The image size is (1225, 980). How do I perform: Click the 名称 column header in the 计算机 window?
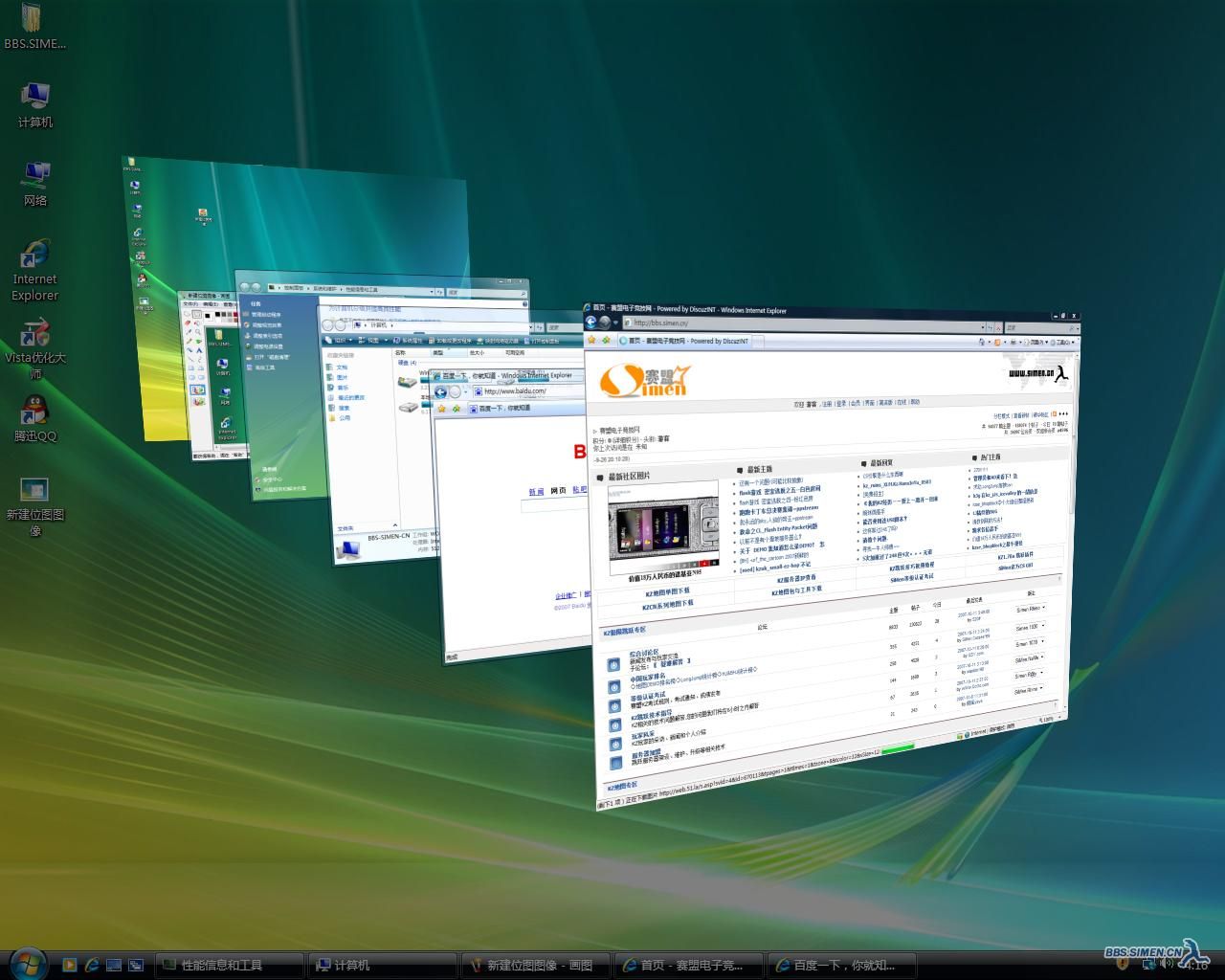coord(411,353)
